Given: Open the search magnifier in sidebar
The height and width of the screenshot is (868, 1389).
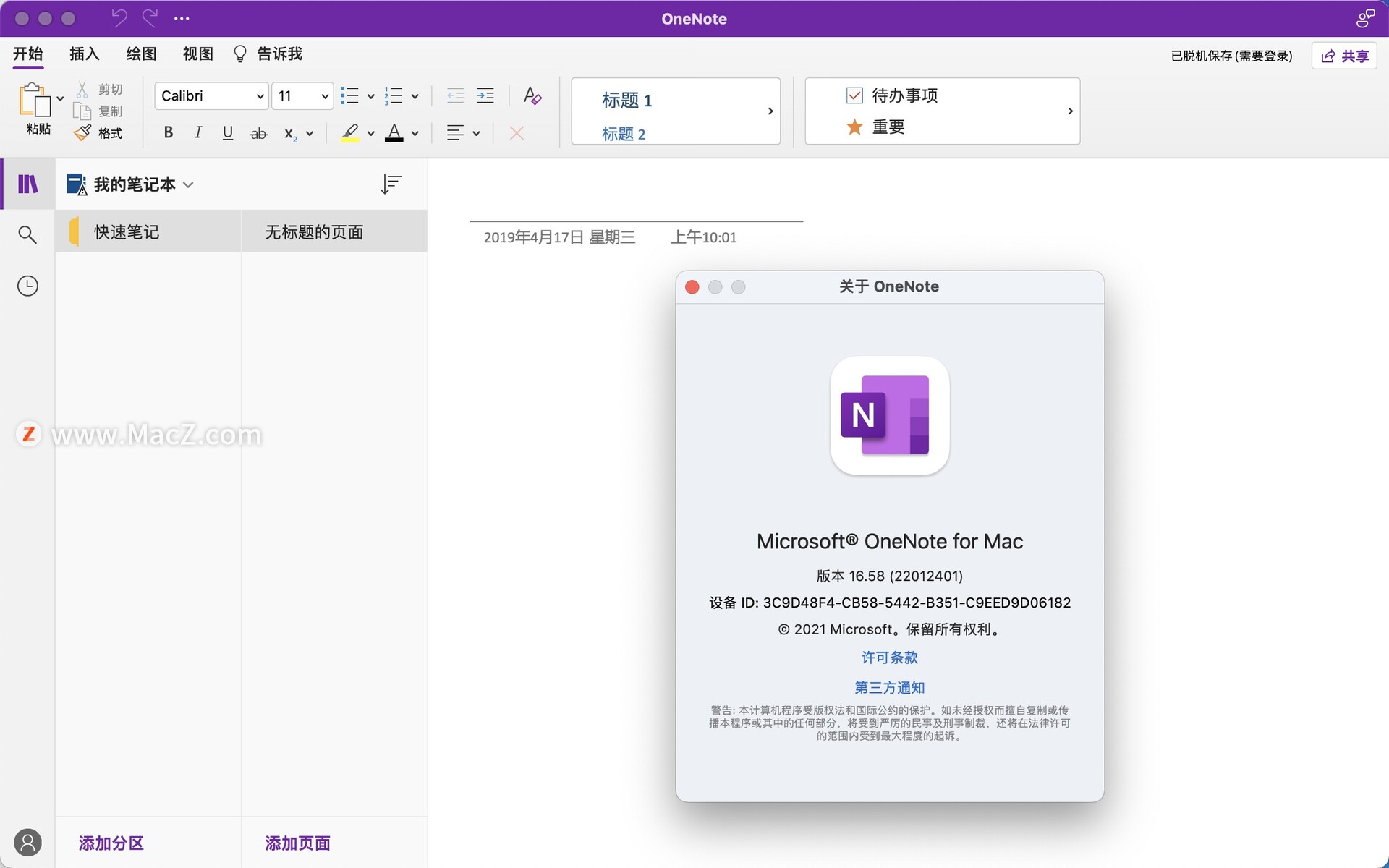Looking at the screenshot, I should tap(27, 234).
